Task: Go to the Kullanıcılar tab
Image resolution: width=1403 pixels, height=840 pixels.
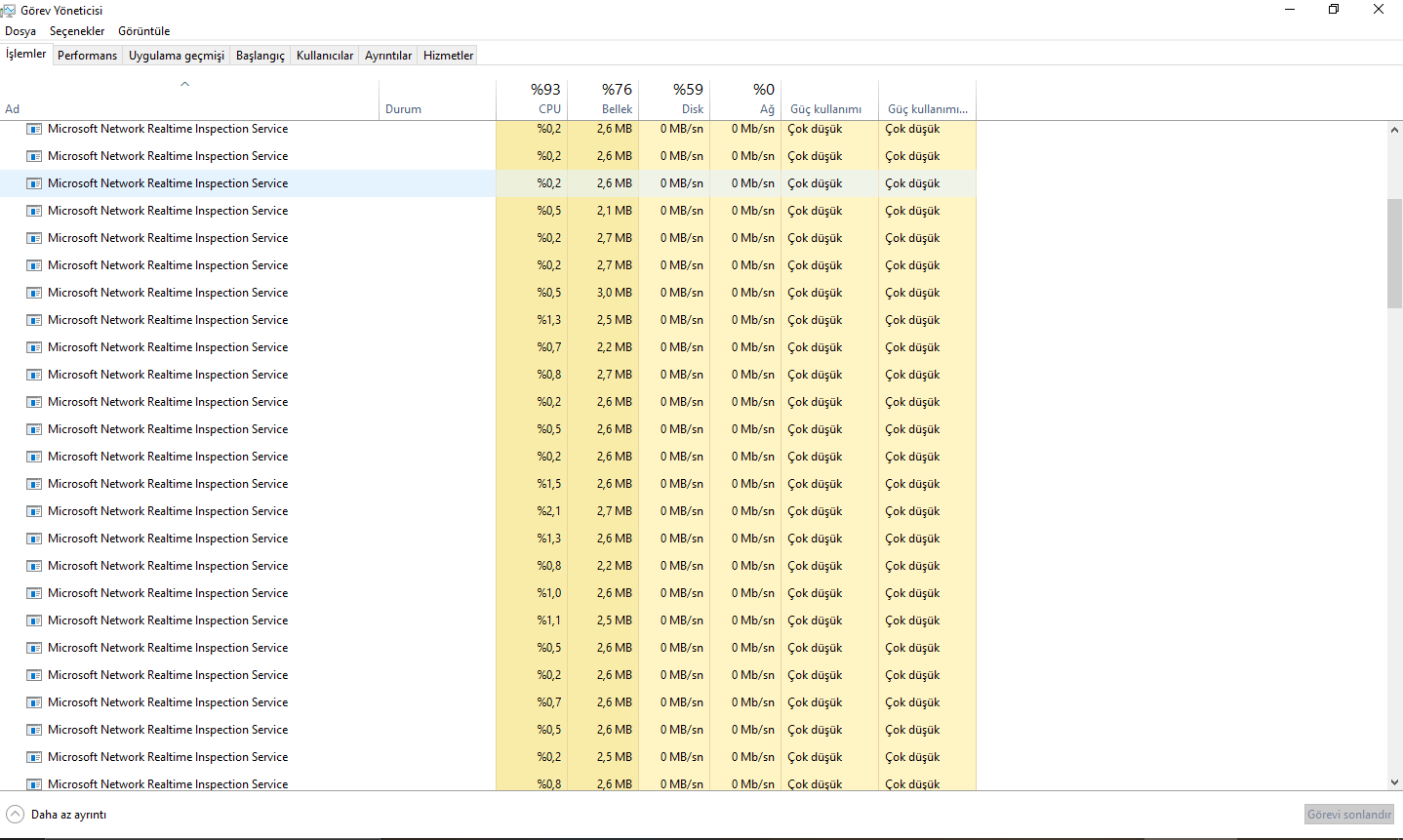Action: pyautogui.click(x=325, y=56)
